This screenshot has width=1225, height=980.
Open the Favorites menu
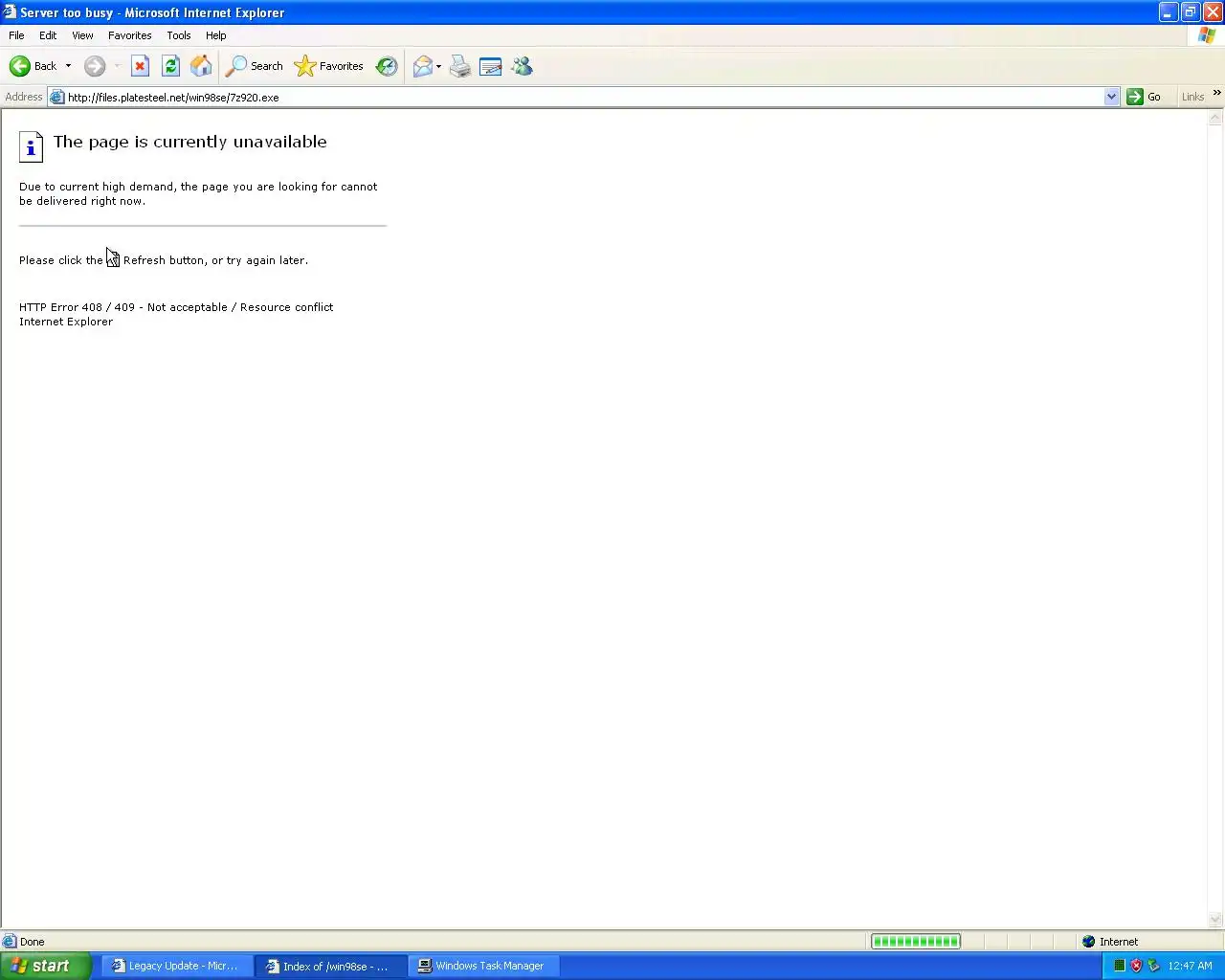[x=130, y=35]
